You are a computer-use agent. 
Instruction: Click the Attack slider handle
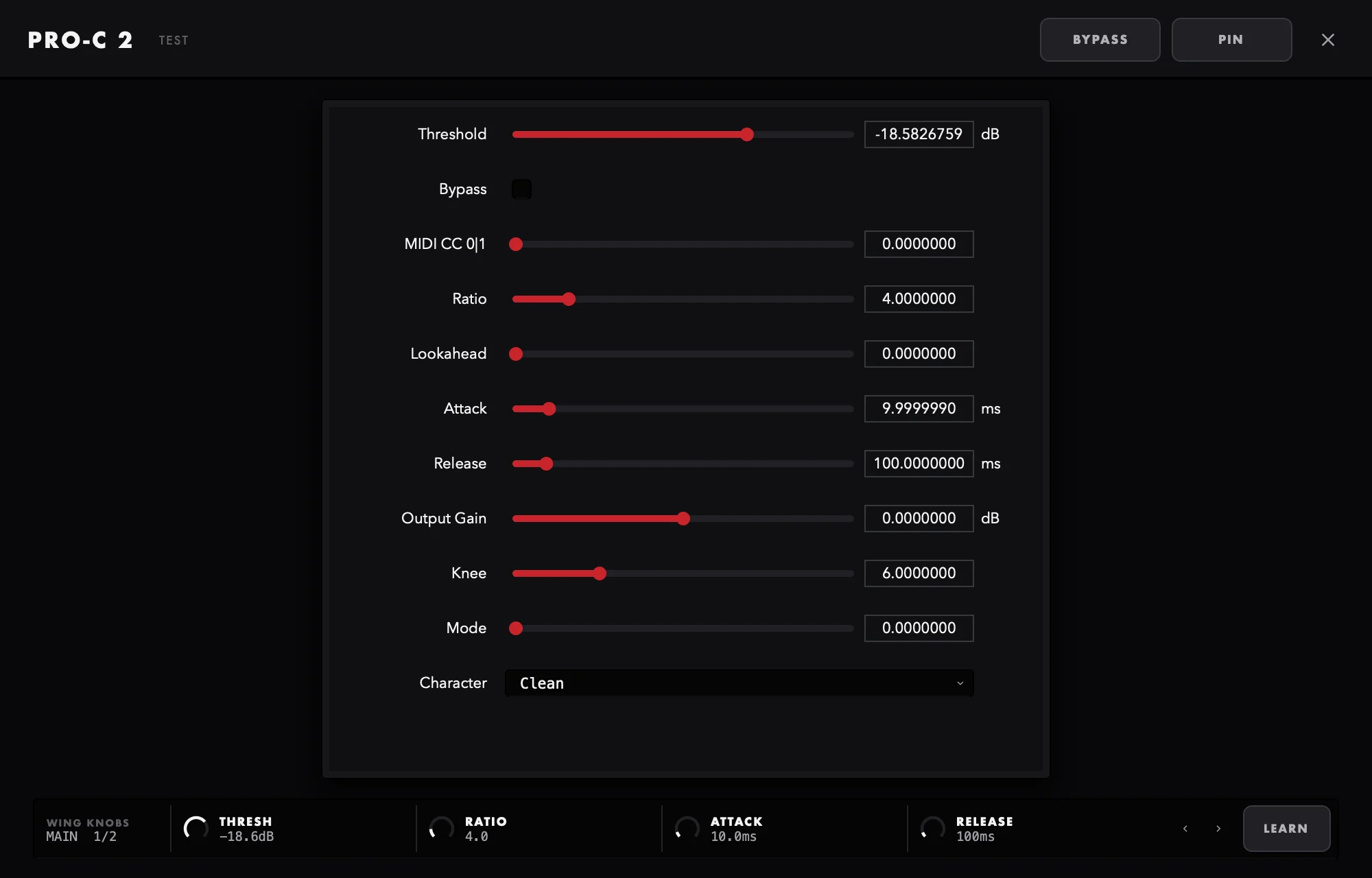(549, 409)
